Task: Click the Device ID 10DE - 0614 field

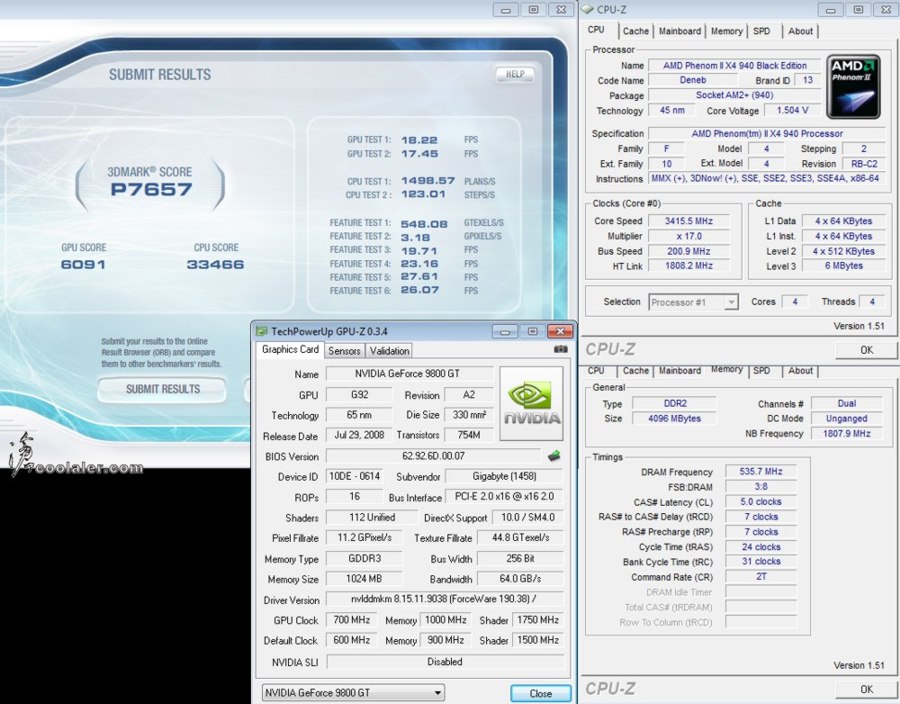Action: pyautogui.click(x=354, y=476)
